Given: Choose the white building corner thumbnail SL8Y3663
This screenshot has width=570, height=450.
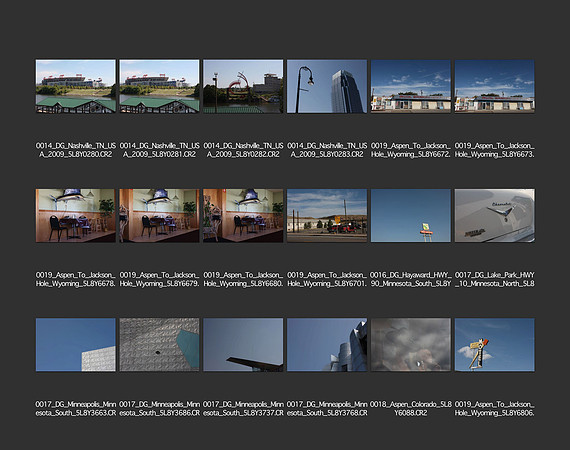Looking at the screenshot, I should (x=76, y=345).
